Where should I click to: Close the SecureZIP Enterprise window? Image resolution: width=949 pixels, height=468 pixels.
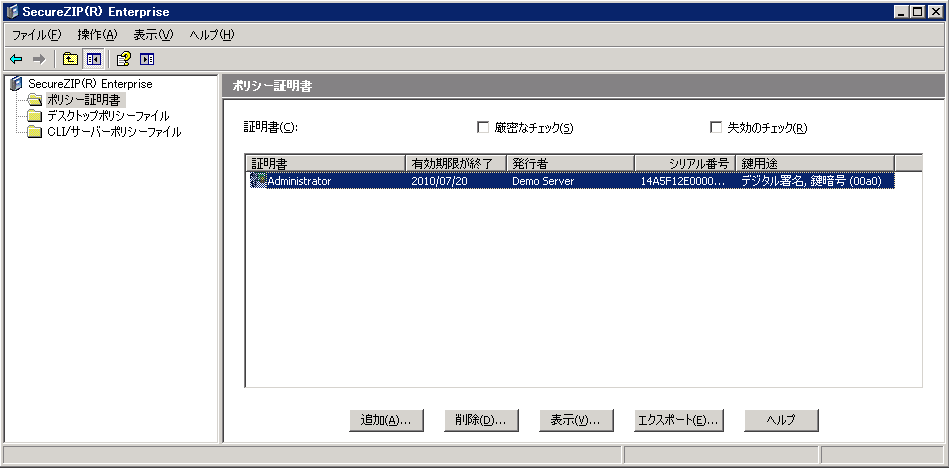(x=935, y=12)
